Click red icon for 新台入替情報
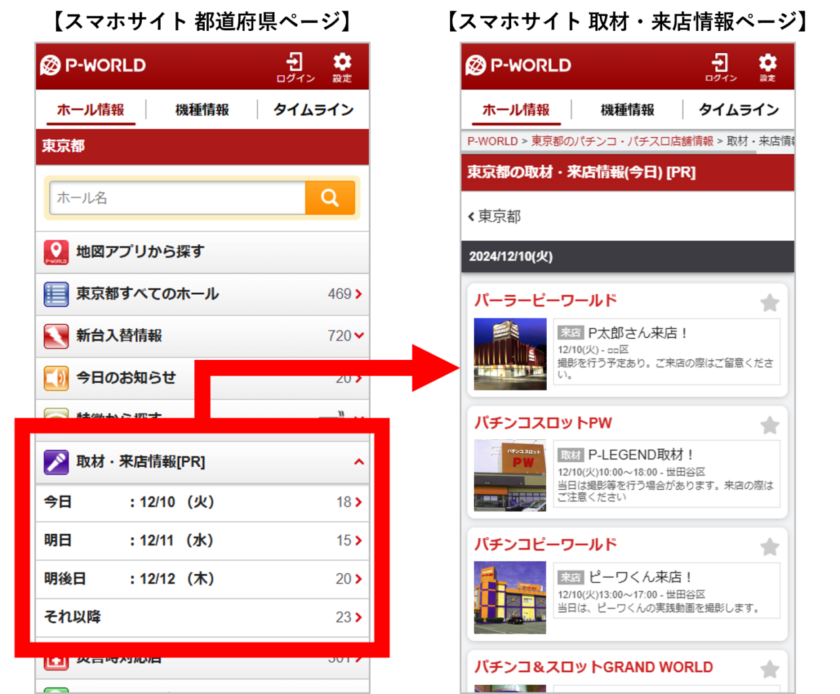The height and width of the screenshot is (694, 840). pos(56,336)
